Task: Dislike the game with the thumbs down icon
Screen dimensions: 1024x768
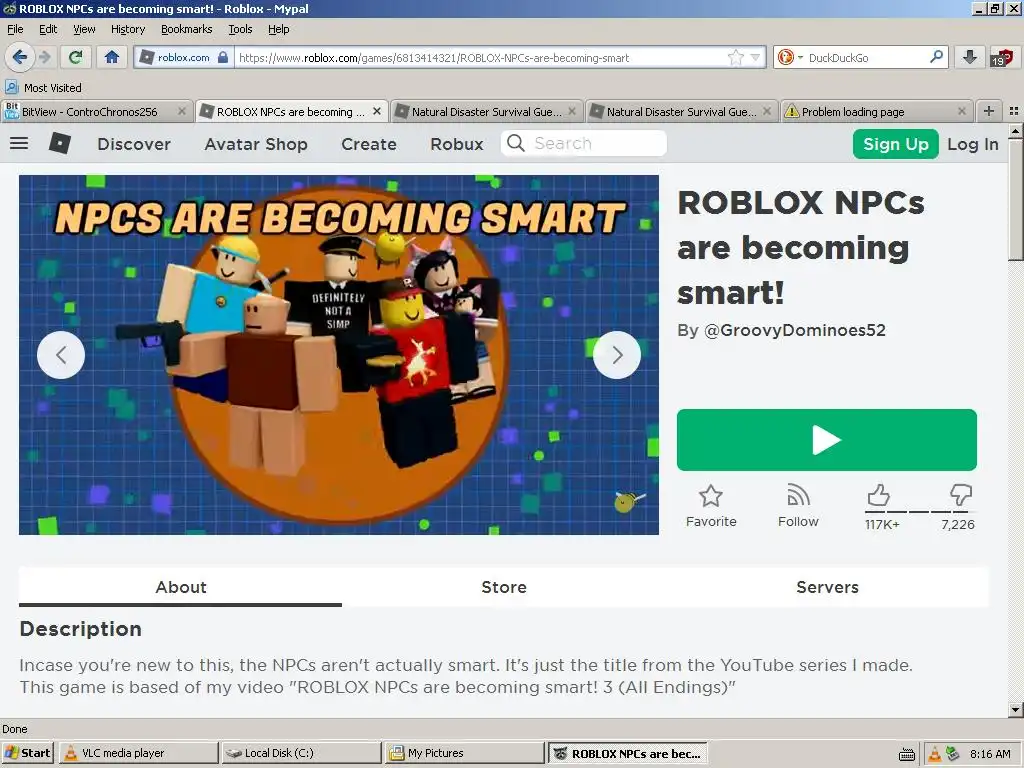Action: point(961,496)
